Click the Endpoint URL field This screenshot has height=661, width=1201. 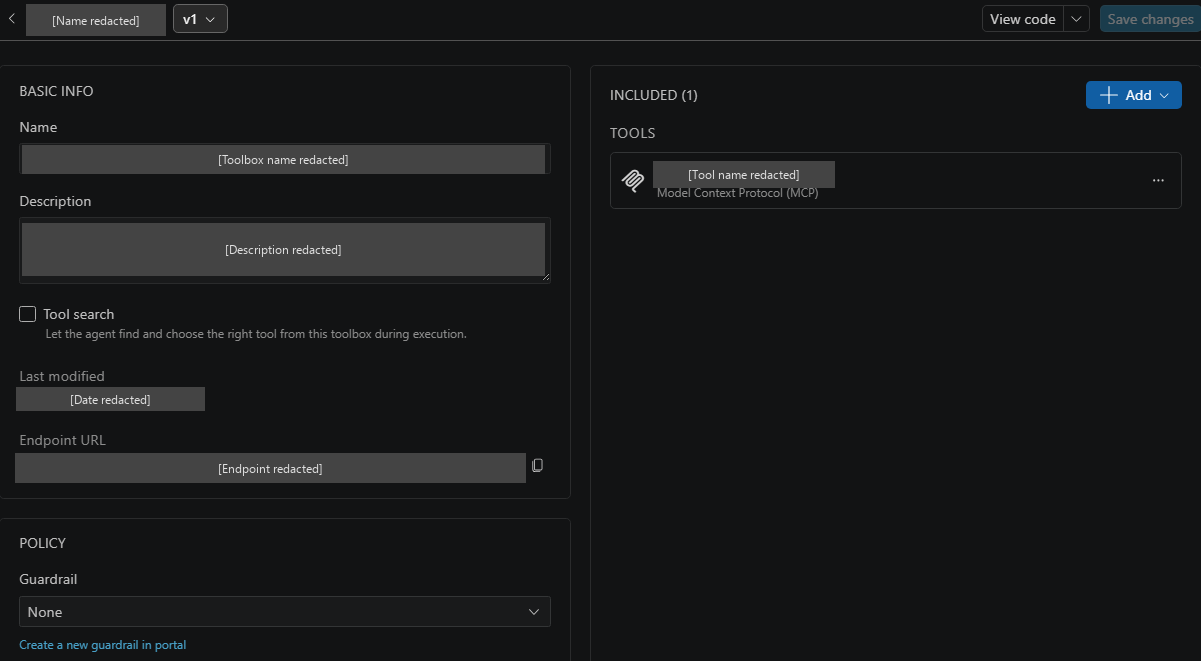[270, 468]
